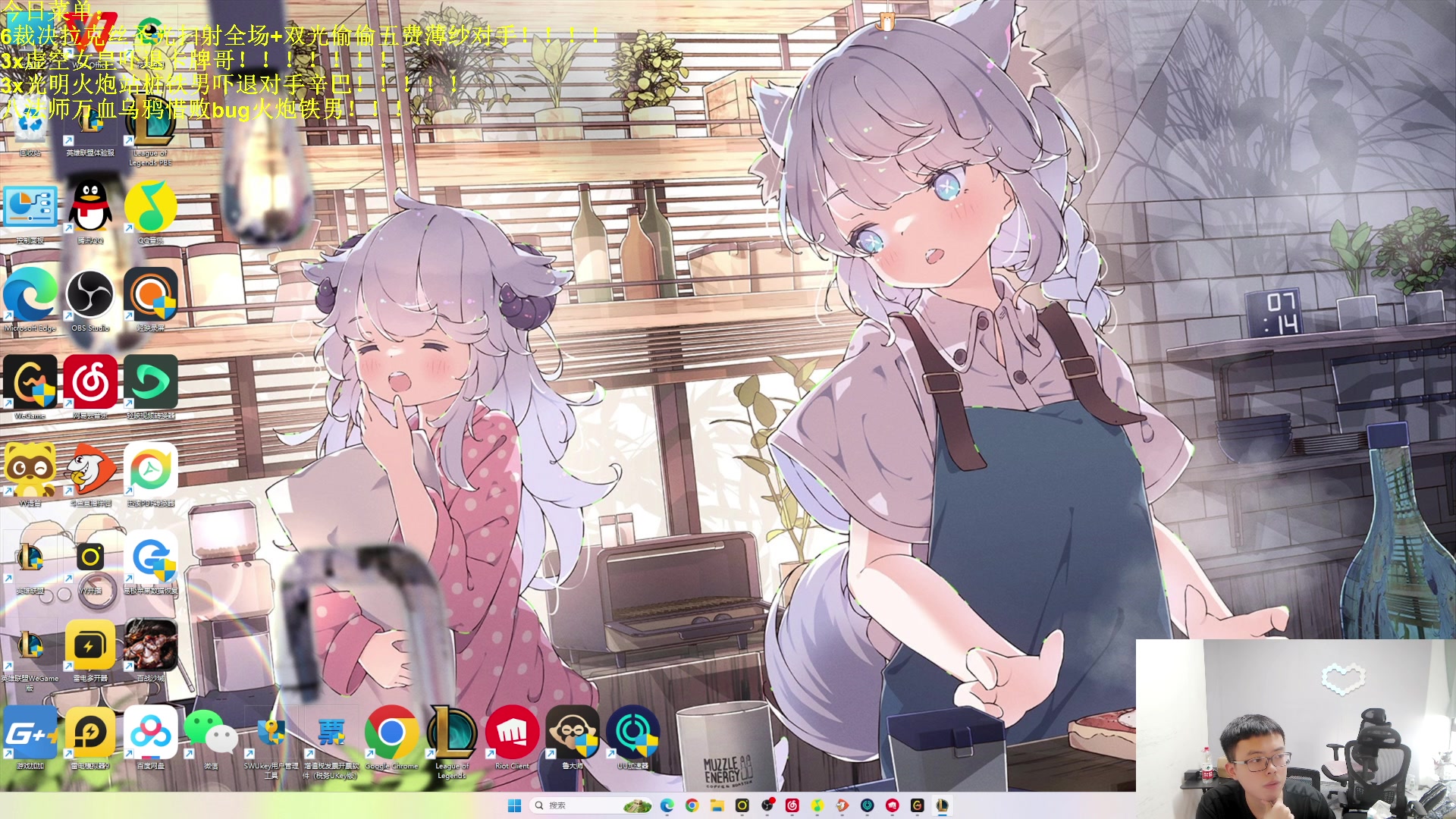Image resolution: width=1456 pixels, height=819 pixels.
Task: Open 雷电多开器 desktop shortcut
Action: point(90,651)
